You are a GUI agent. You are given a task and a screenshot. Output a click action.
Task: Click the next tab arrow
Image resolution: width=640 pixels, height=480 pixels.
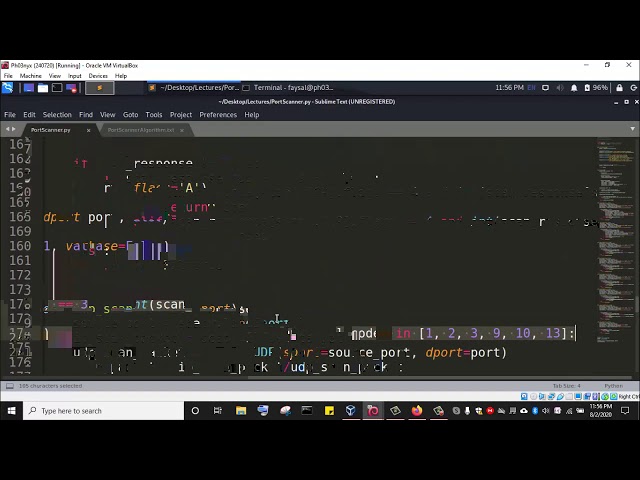pos(13,129)
